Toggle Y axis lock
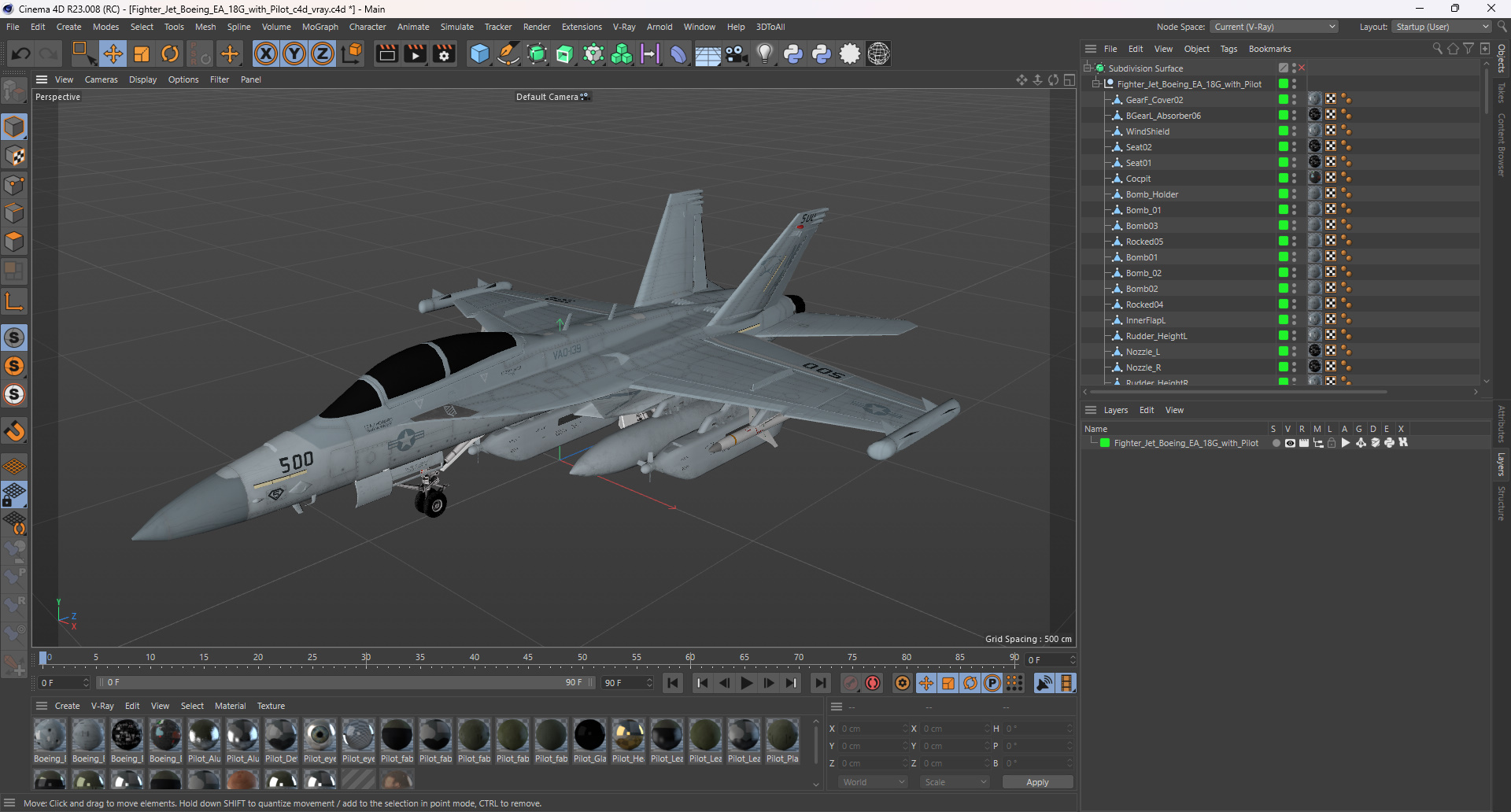Viewport: 1511px width, 812px height. pyautogui.click(x=294, y=54)
